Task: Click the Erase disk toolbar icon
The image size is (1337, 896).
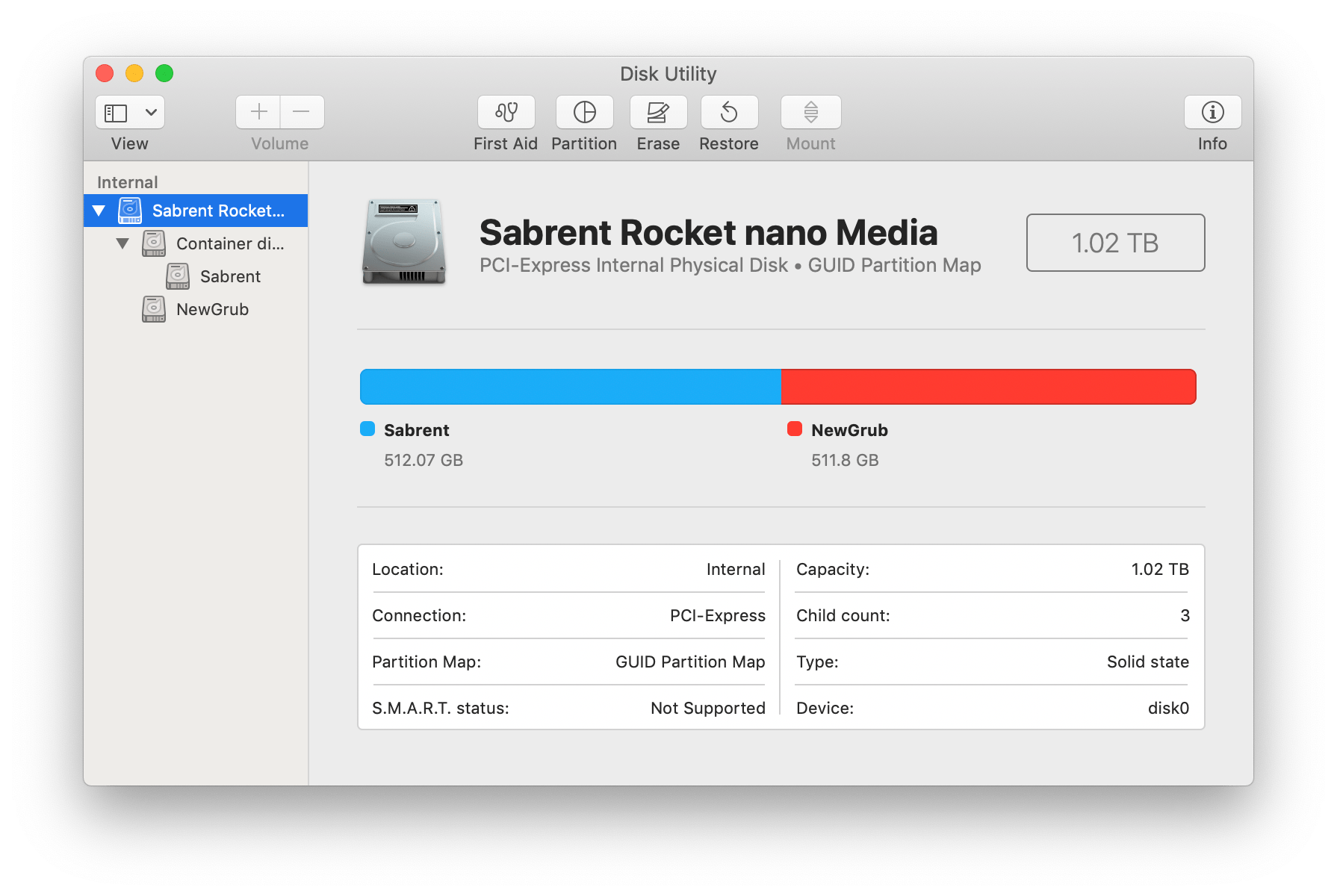Action: click(658, 112)
